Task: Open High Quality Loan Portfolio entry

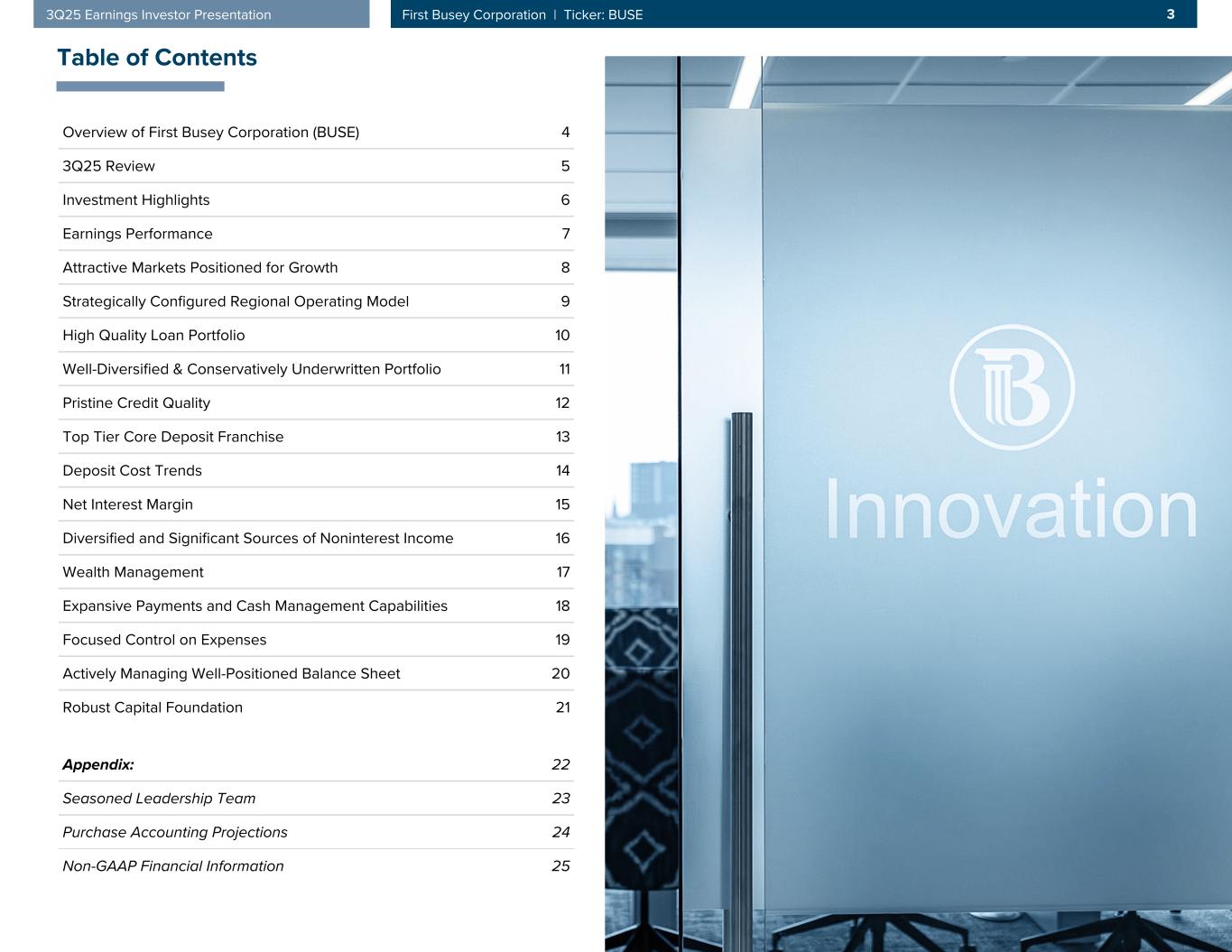Action: 153,336
